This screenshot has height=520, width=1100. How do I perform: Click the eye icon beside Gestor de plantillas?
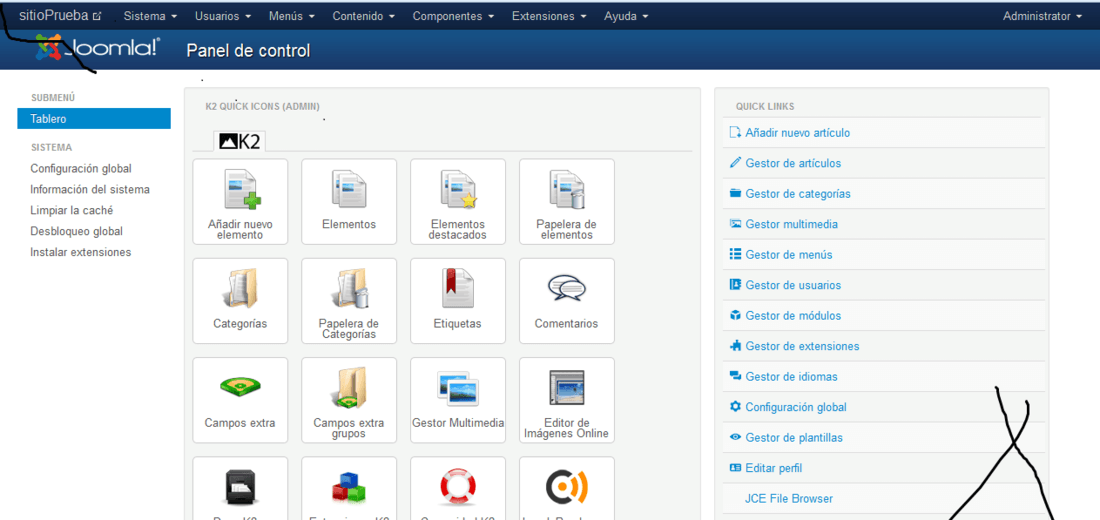(x=735, y=437)
